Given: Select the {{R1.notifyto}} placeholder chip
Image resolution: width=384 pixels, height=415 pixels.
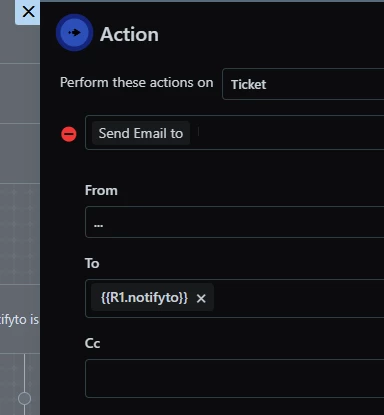Looking at the screenshot, I should tap(144, 297).
